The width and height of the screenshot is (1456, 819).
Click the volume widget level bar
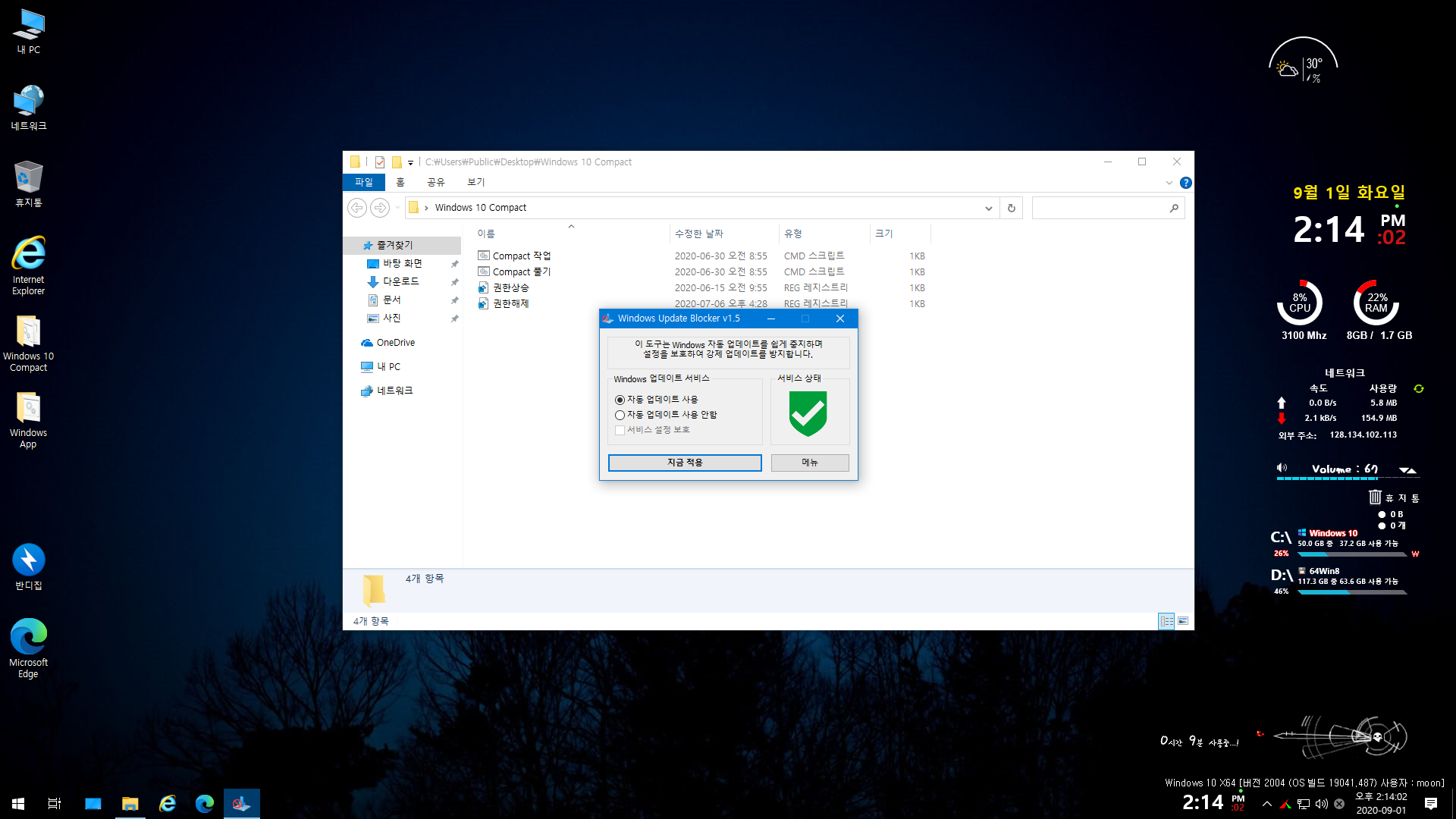[1347, 479]
